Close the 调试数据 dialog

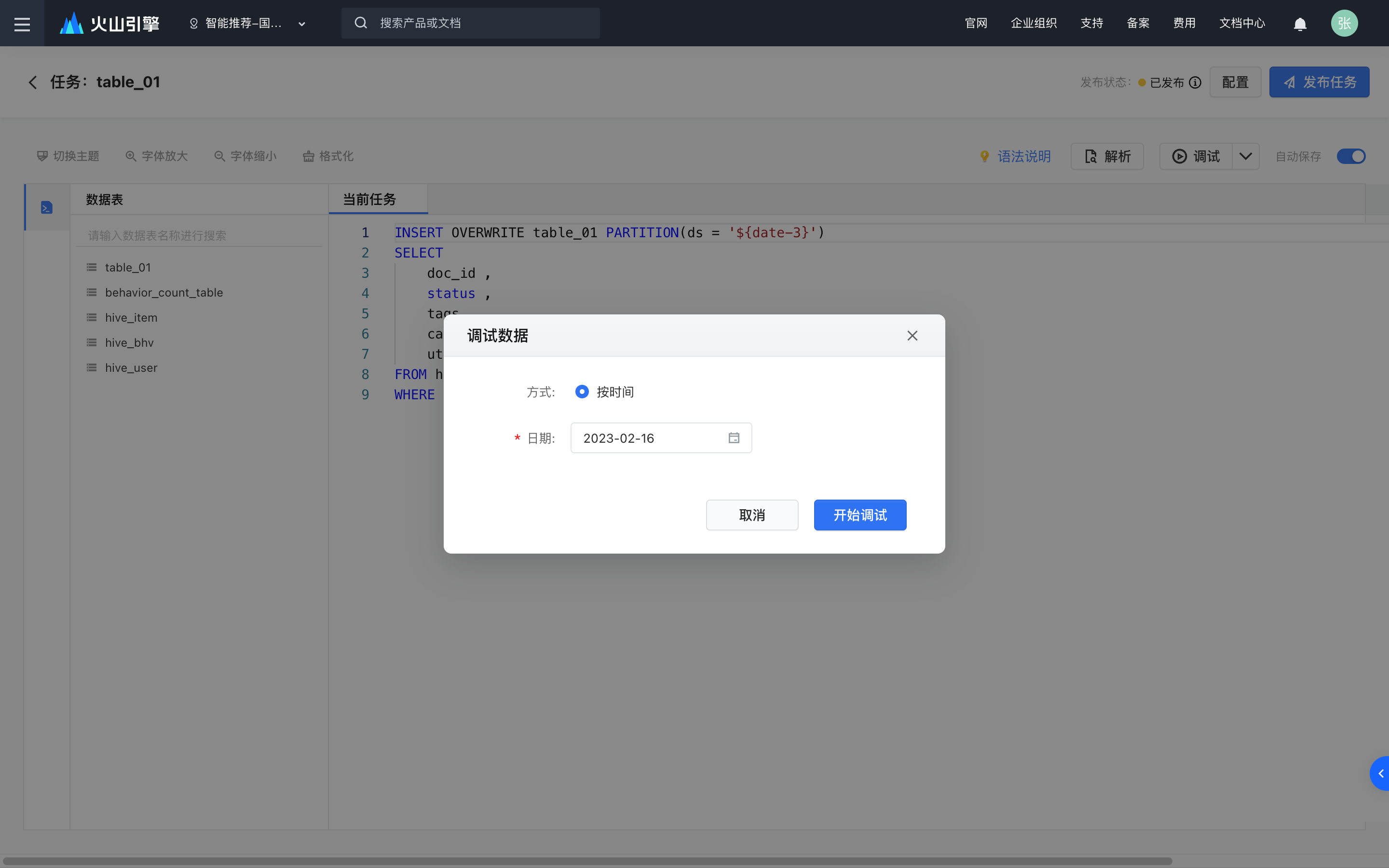[x=912, y=336]
